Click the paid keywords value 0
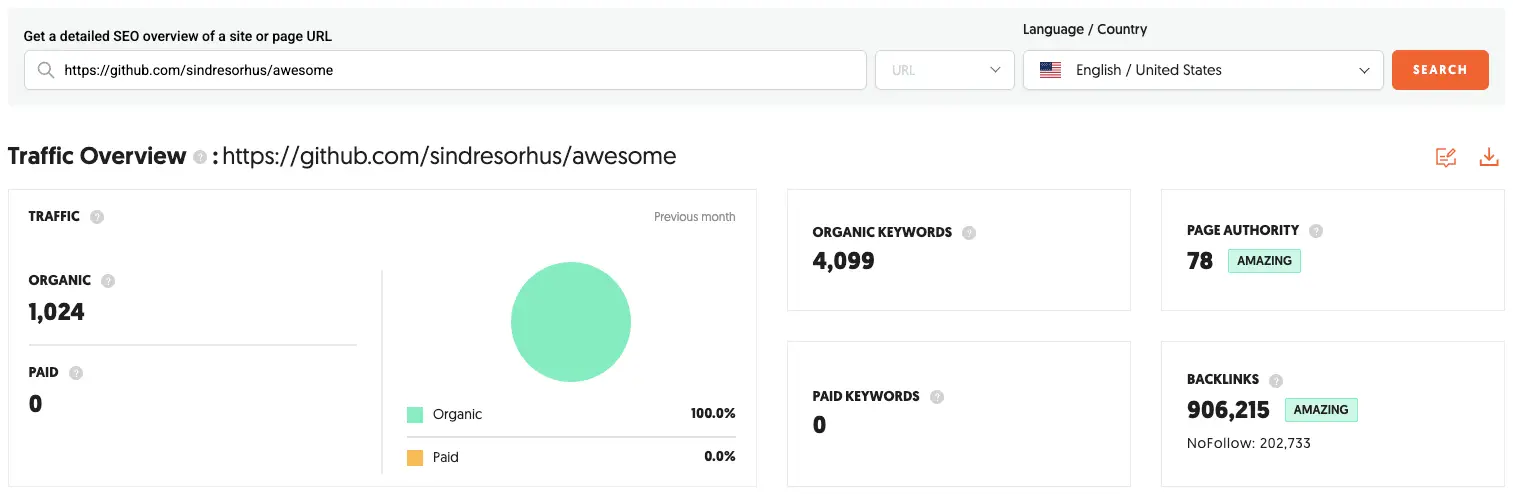 [x=819, y=425]
